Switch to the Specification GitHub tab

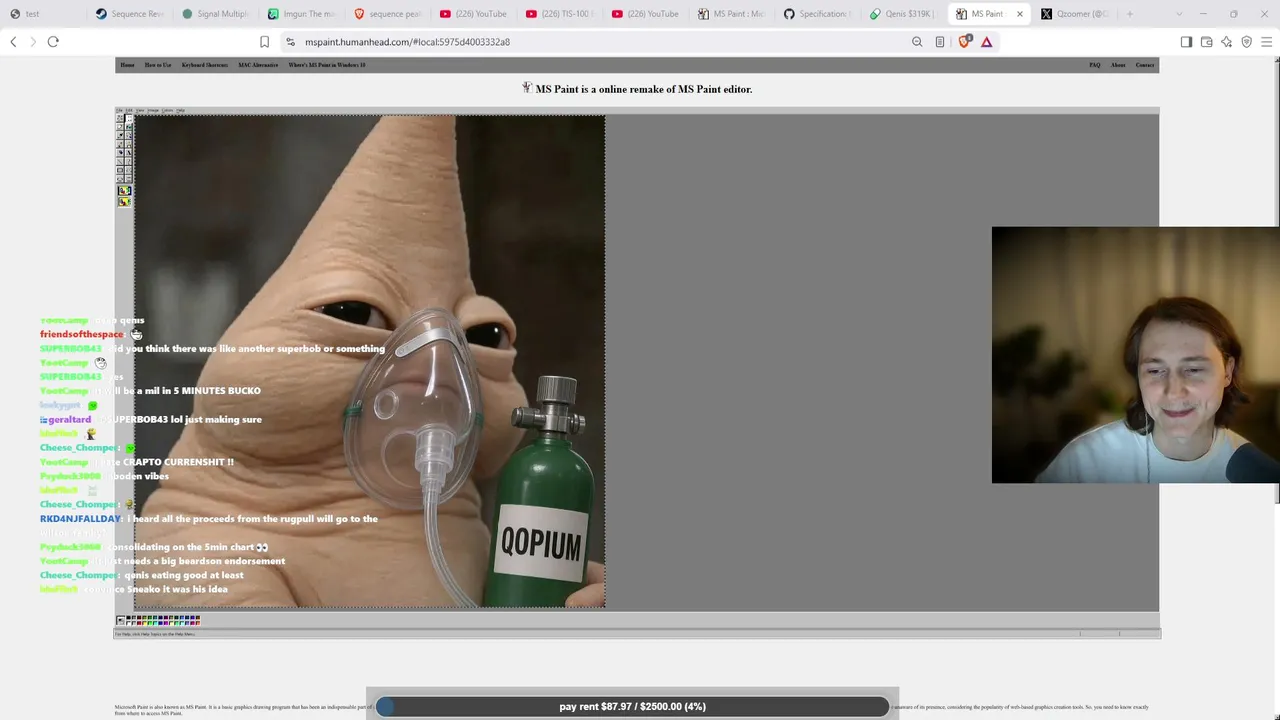click(x=818, y=14)
